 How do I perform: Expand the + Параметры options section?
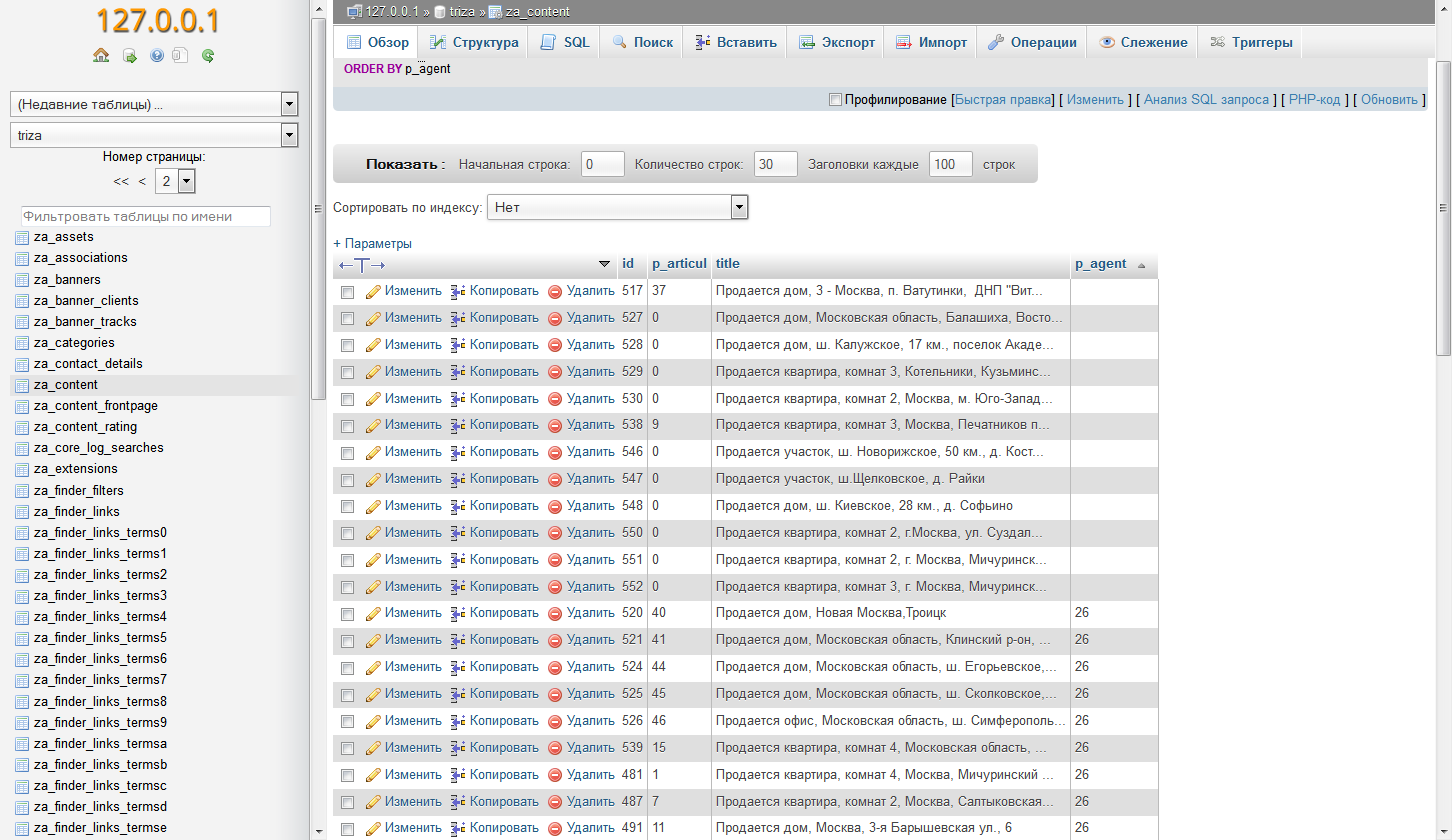pyautogui.click(x=372, y=243)
